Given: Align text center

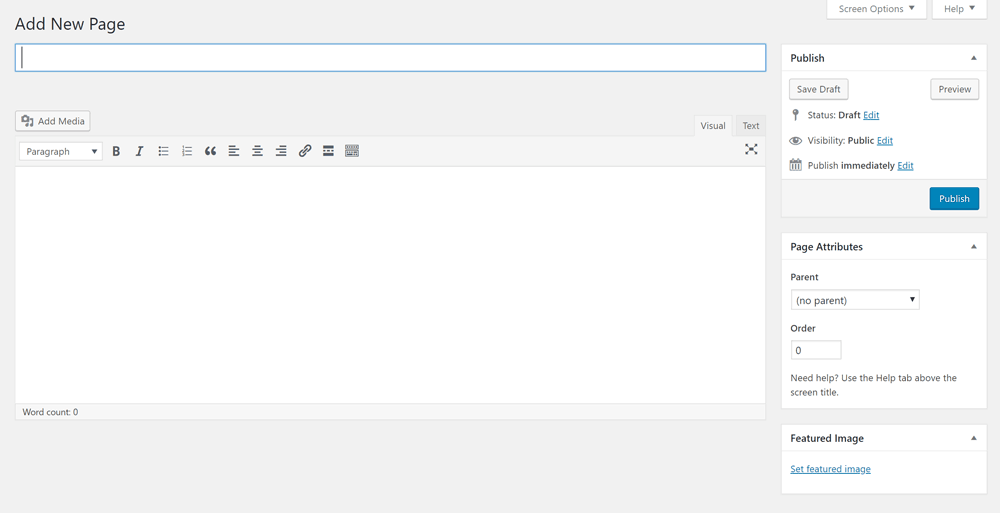Looking at the screenshot, I should 258,151.
